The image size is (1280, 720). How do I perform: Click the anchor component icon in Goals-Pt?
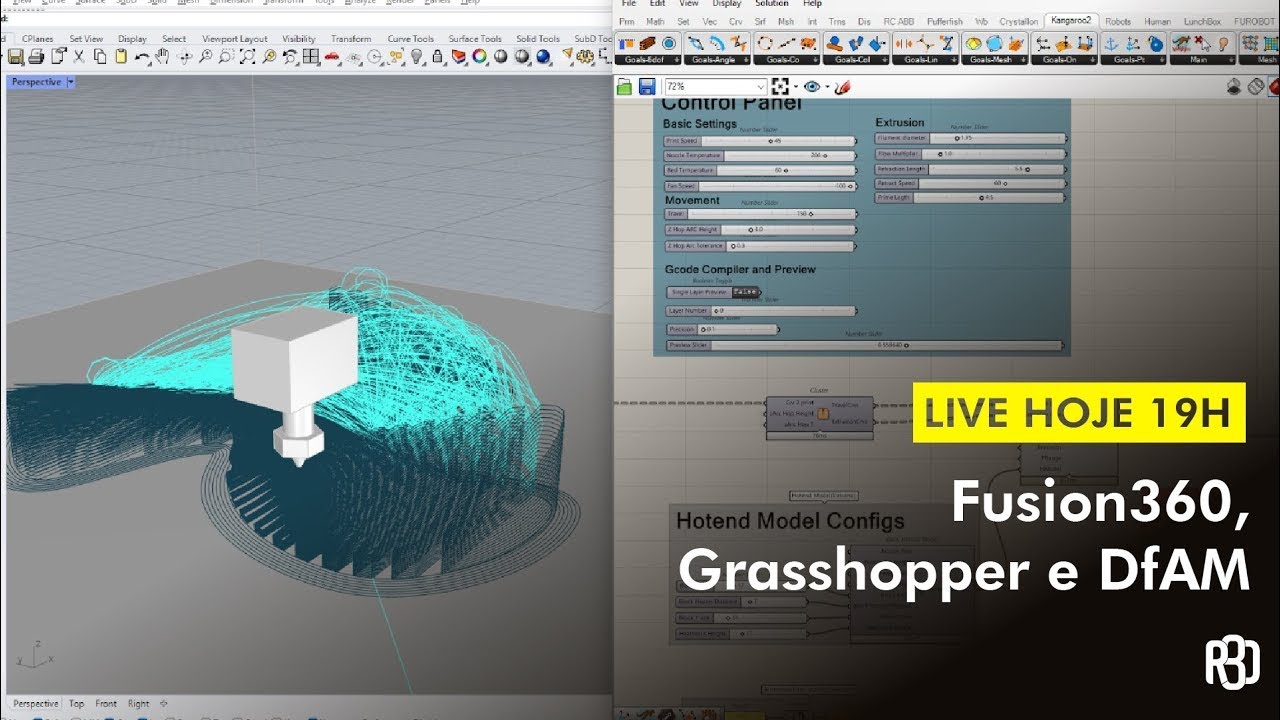[1112, 43]
